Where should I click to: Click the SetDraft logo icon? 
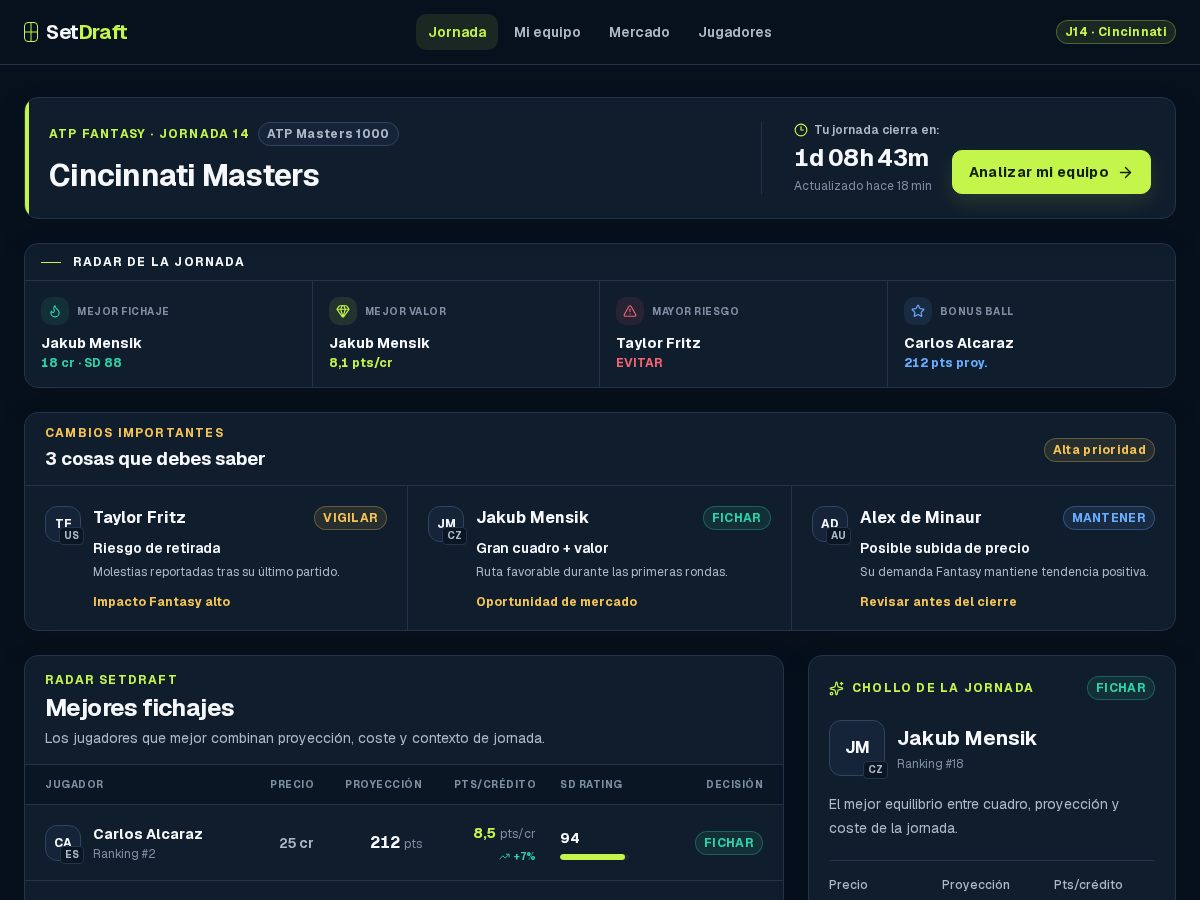pyautogui.click(x=31, y=32)
